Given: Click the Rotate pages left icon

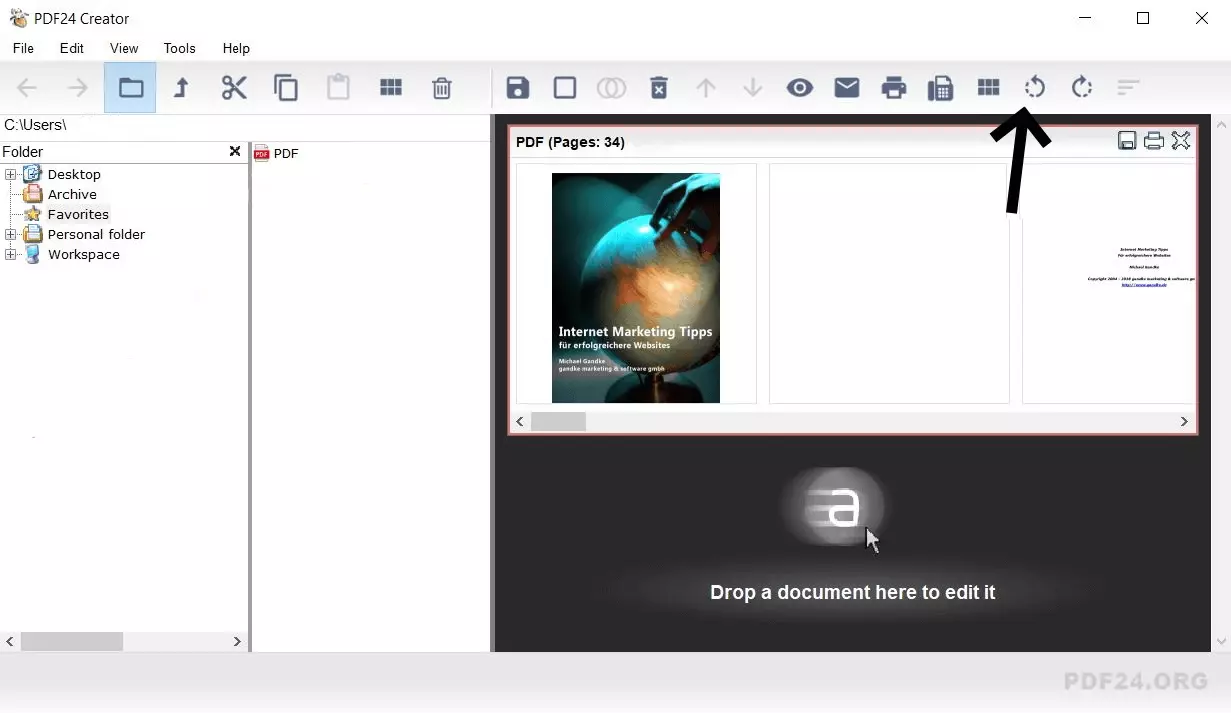Looking at the screenshot, I should tap(1035, 88).
